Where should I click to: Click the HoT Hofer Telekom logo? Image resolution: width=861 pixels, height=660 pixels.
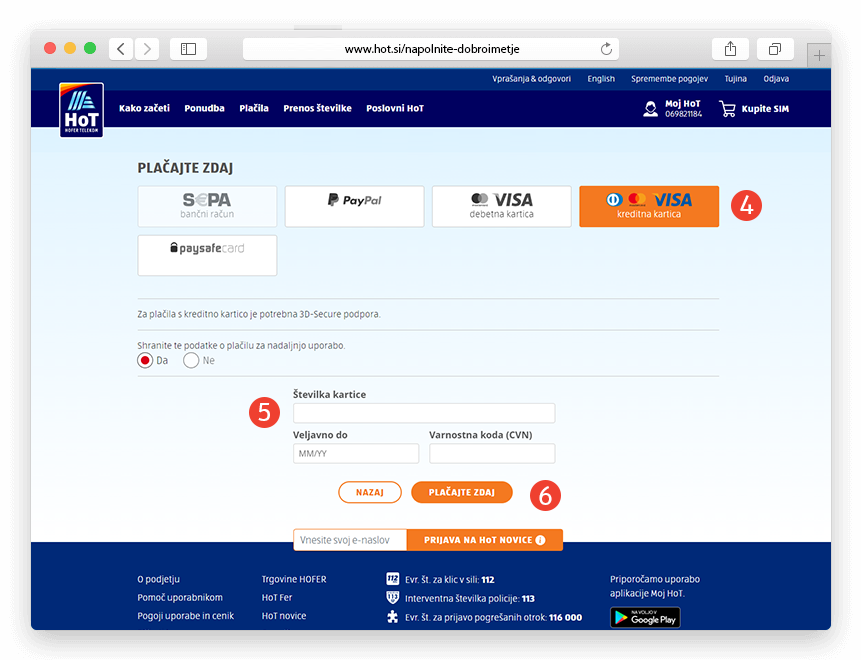tap(81, 110)
